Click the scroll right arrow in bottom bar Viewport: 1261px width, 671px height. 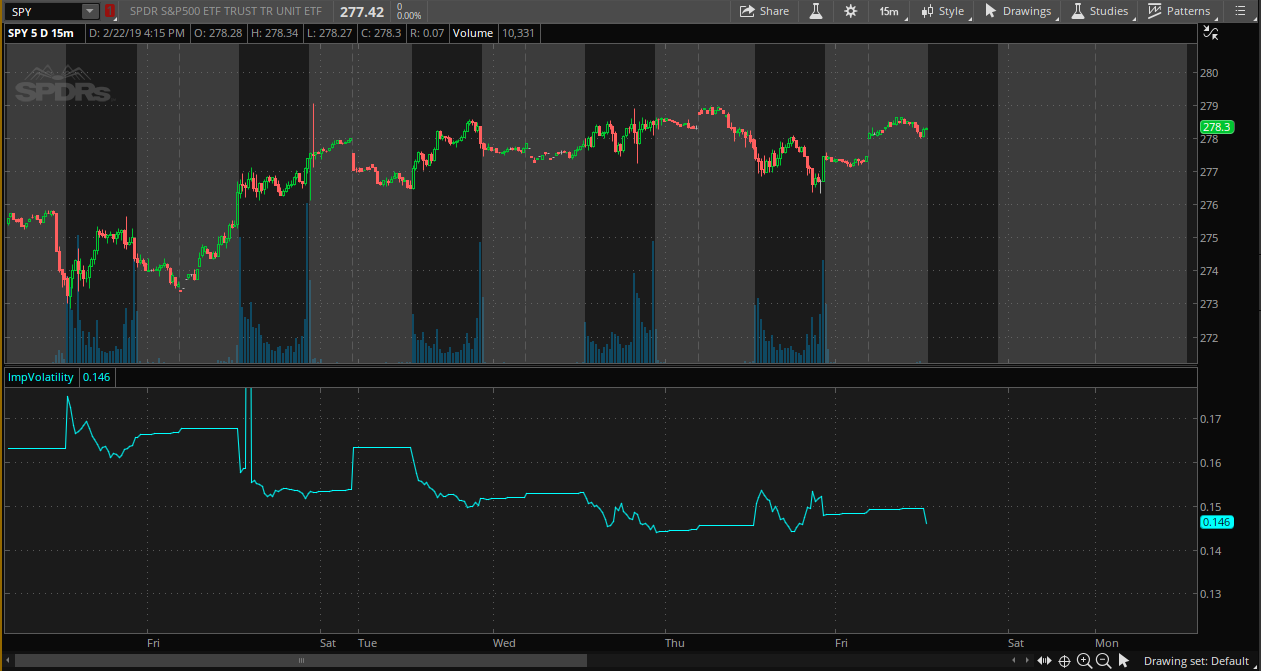tap(1027, 661)
